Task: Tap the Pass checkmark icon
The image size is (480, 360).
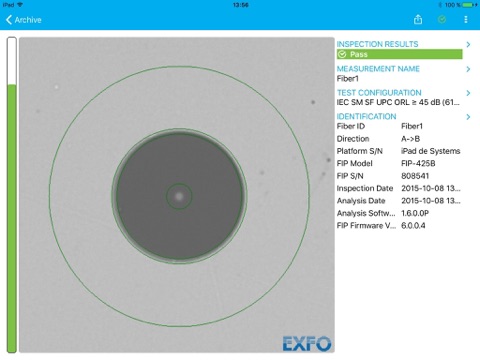Action: 342,54
